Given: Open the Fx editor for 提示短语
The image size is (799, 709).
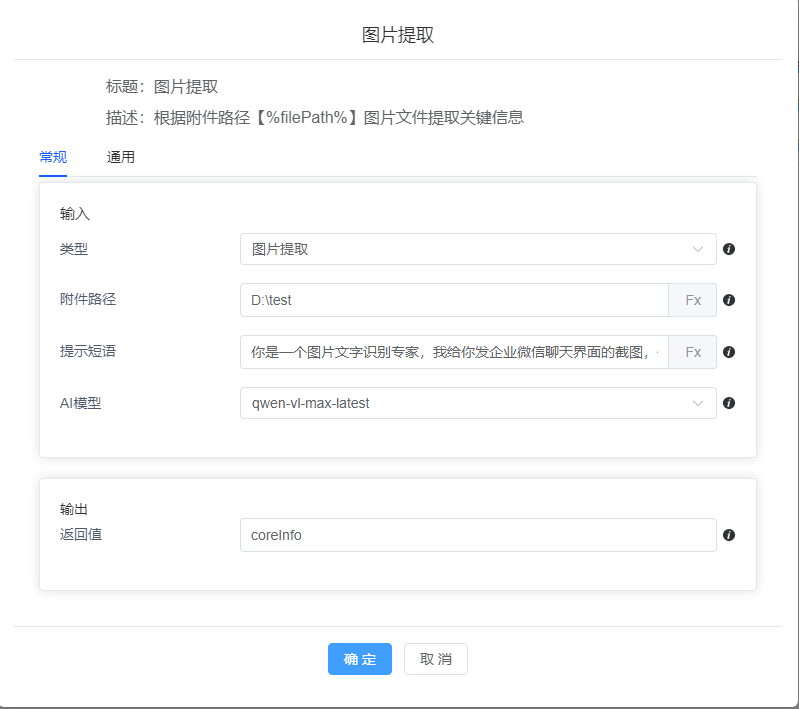Looking at the screenshot, I should click(692, 352).
